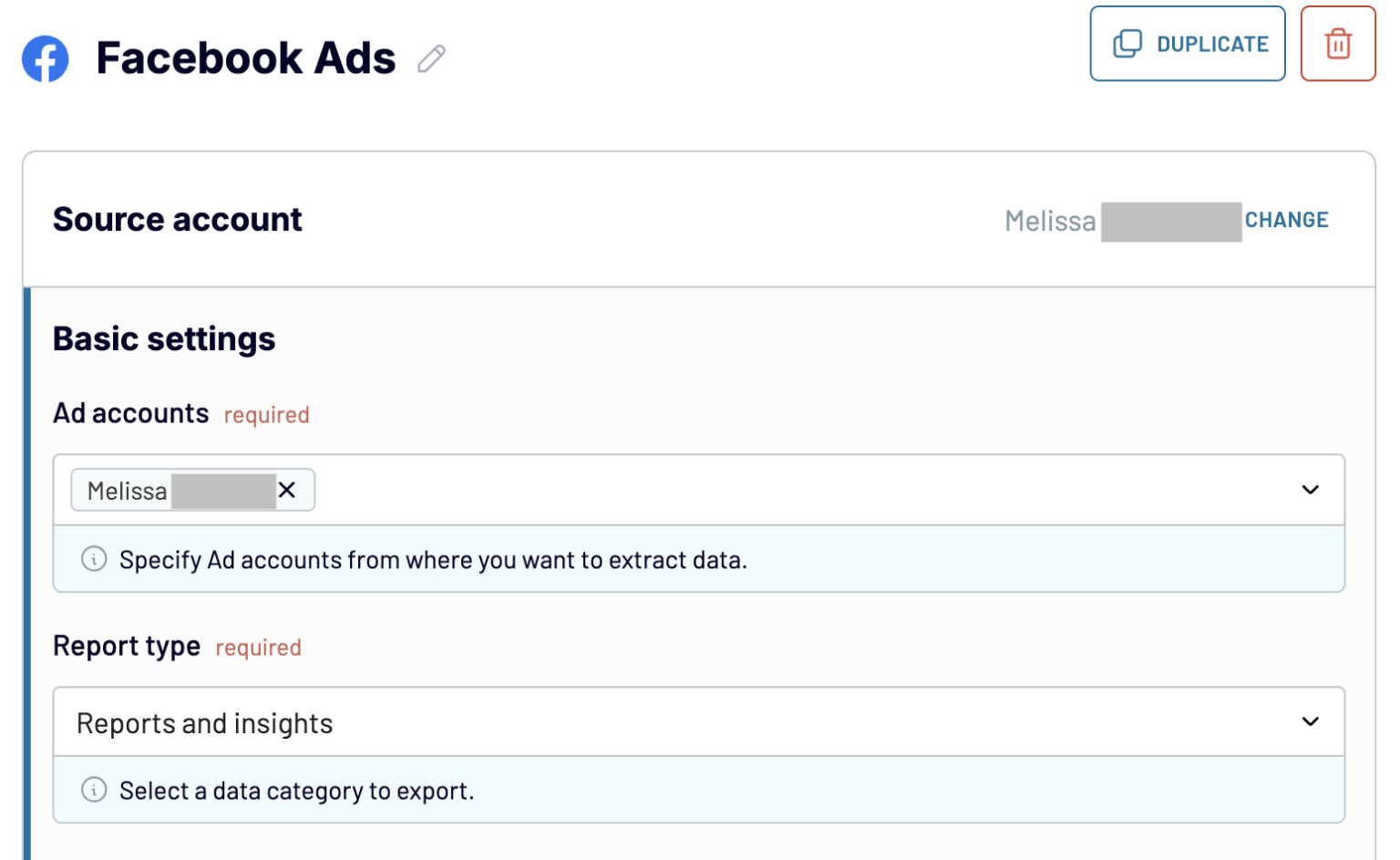1400x860 pixels.
Task: Click the info icon beside the data category hint
Action: point(93,791)
